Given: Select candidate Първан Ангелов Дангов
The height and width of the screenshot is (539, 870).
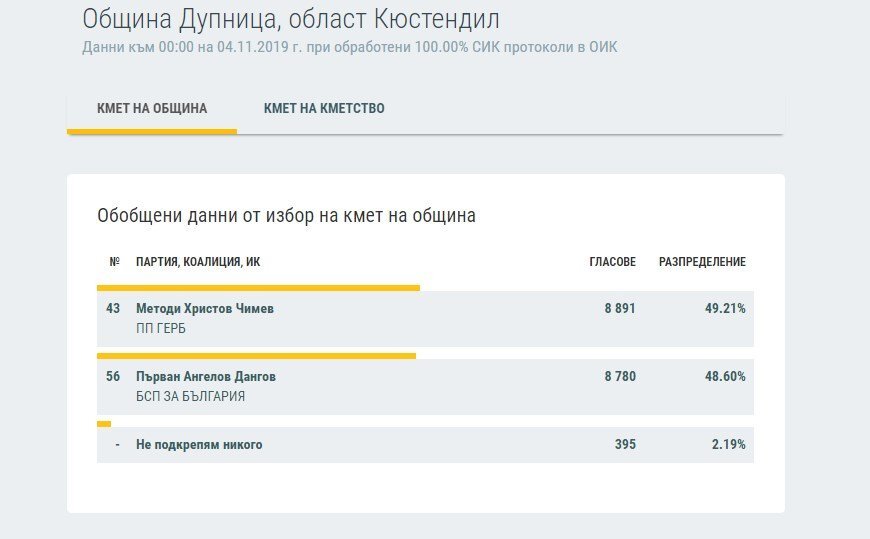Looking at the screenshot, I should pyautogui.click(x=206, y=376).
